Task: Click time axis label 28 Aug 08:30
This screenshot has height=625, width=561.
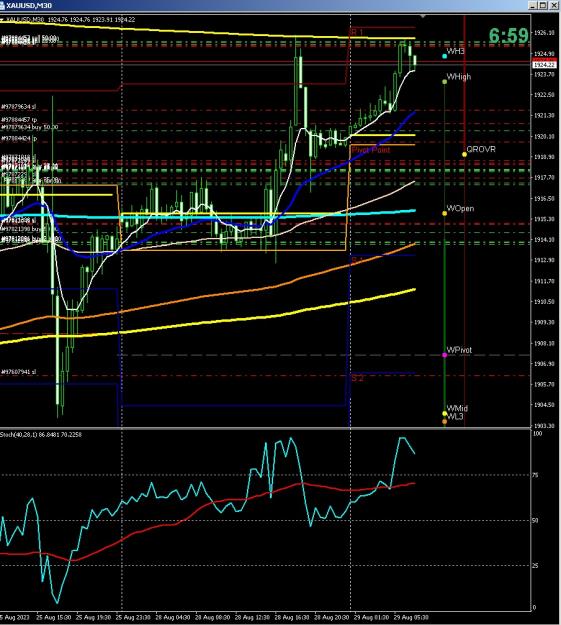Action: [x=213, y=617]
